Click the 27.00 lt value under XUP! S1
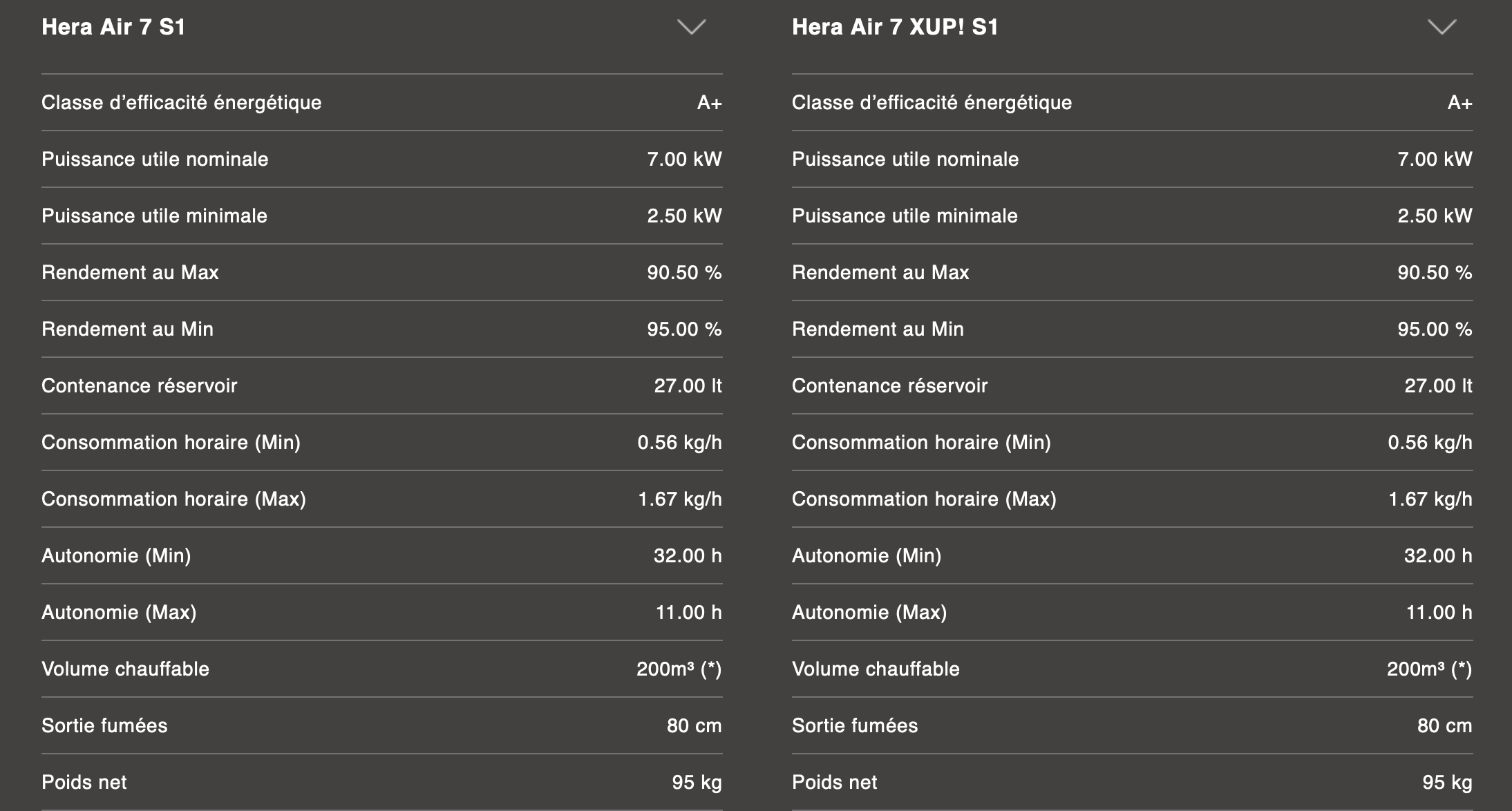This screenshot has height=811, width=1512. 1437,386
